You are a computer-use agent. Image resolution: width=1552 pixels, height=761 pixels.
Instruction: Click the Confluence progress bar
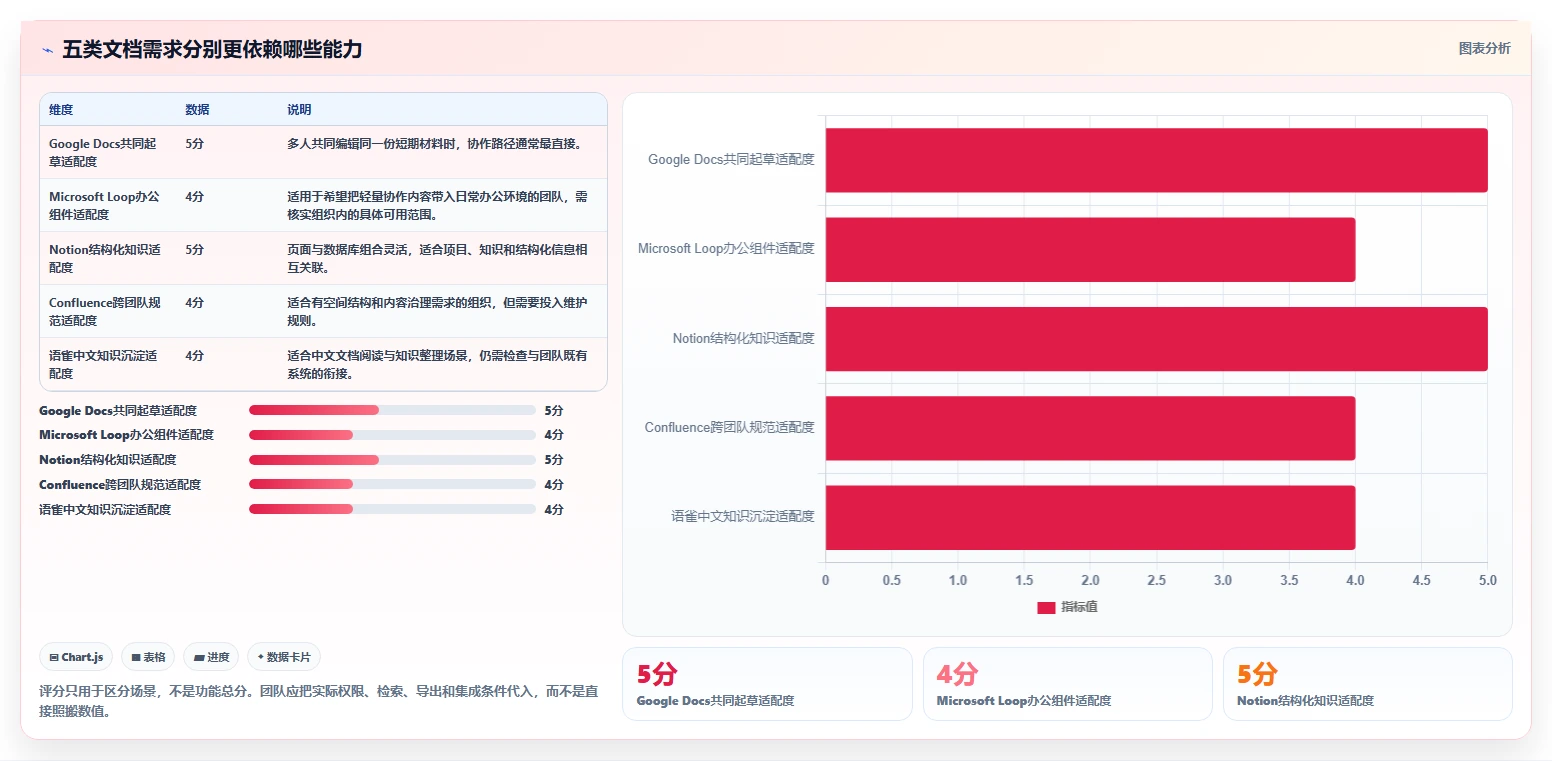(x=392, y=485)
